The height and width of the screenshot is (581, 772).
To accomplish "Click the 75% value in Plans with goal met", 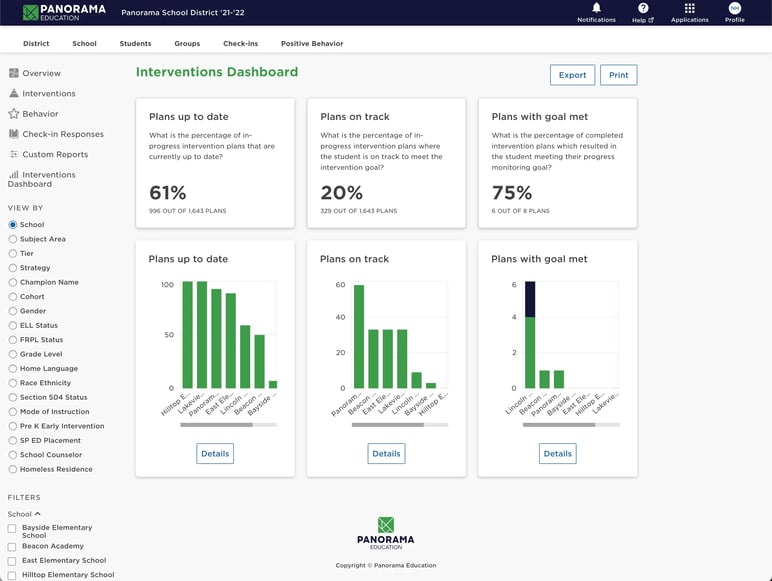I will (512, 193).
